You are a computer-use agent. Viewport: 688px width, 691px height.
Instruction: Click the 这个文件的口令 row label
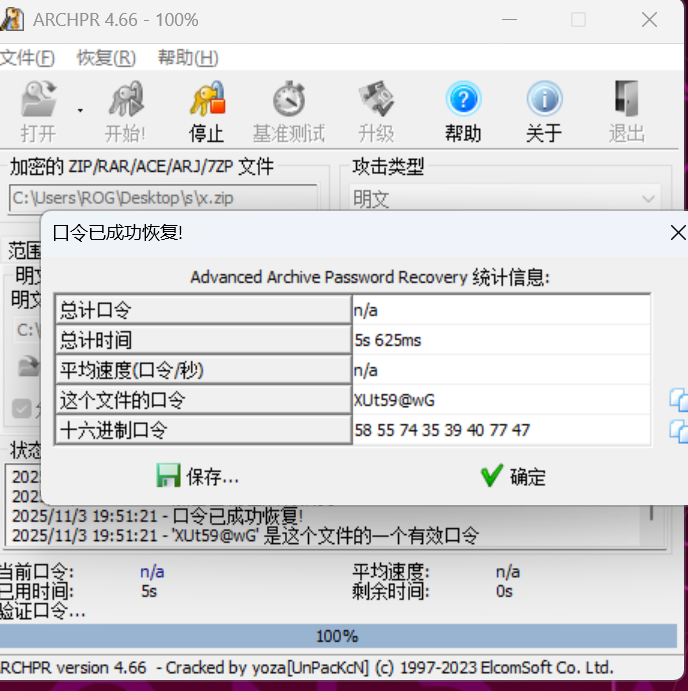203,400
